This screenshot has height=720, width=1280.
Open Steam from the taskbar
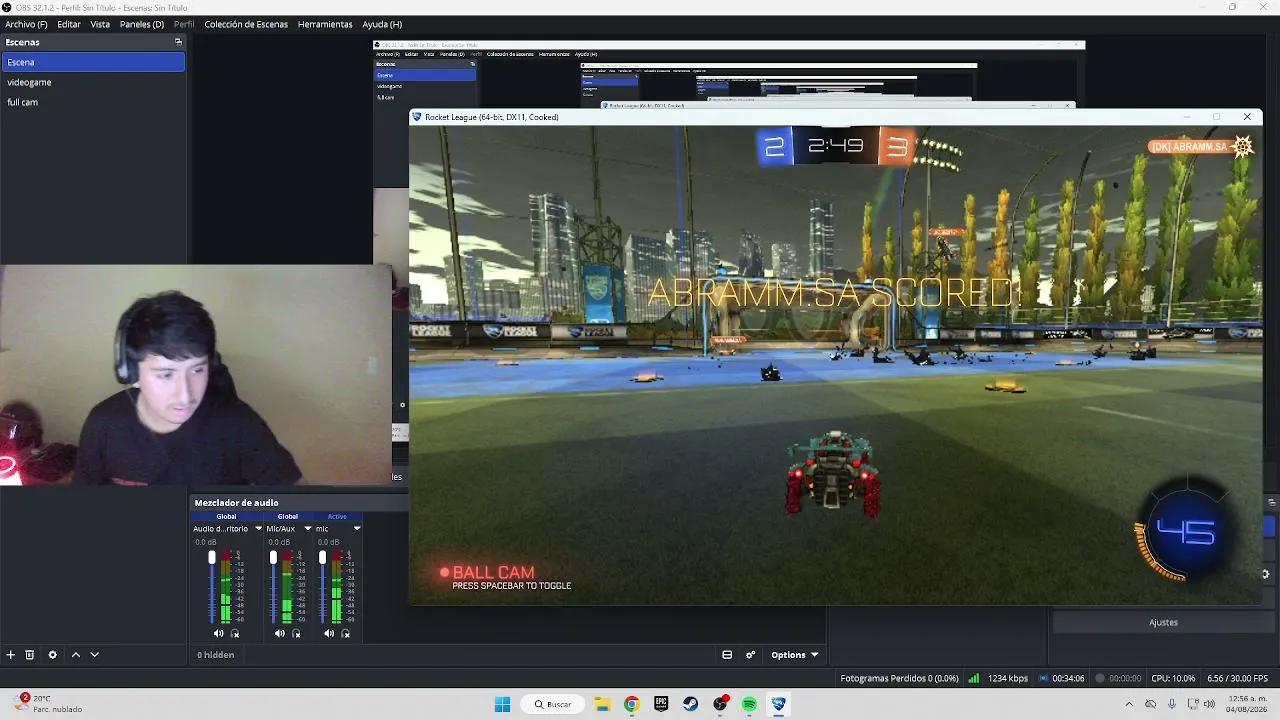click(690, 704)
